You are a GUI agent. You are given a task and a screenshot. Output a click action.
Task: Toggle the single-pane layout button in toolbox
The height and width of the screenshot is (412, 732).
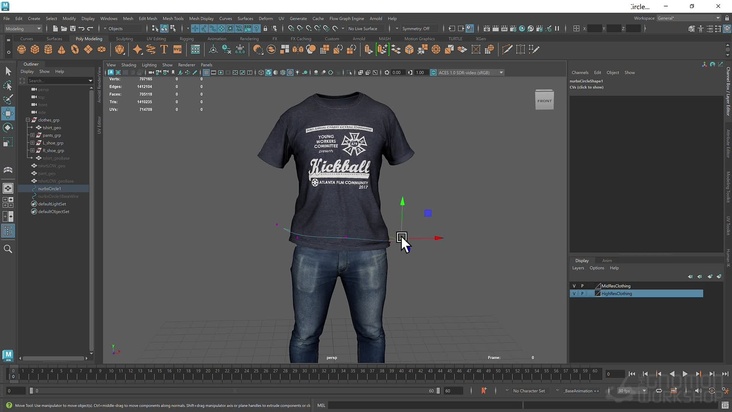pyautogui.click(x=8, y=188)
